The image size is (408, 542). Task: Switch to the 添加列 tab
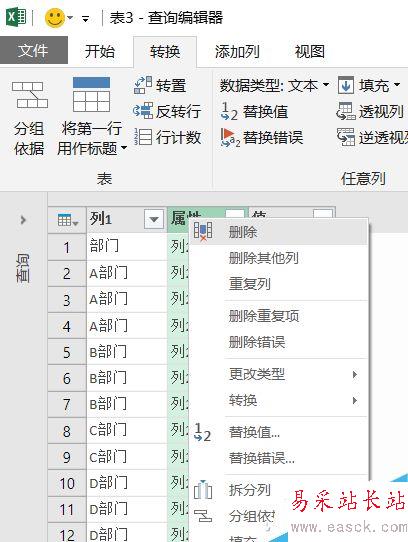[237, 52]
